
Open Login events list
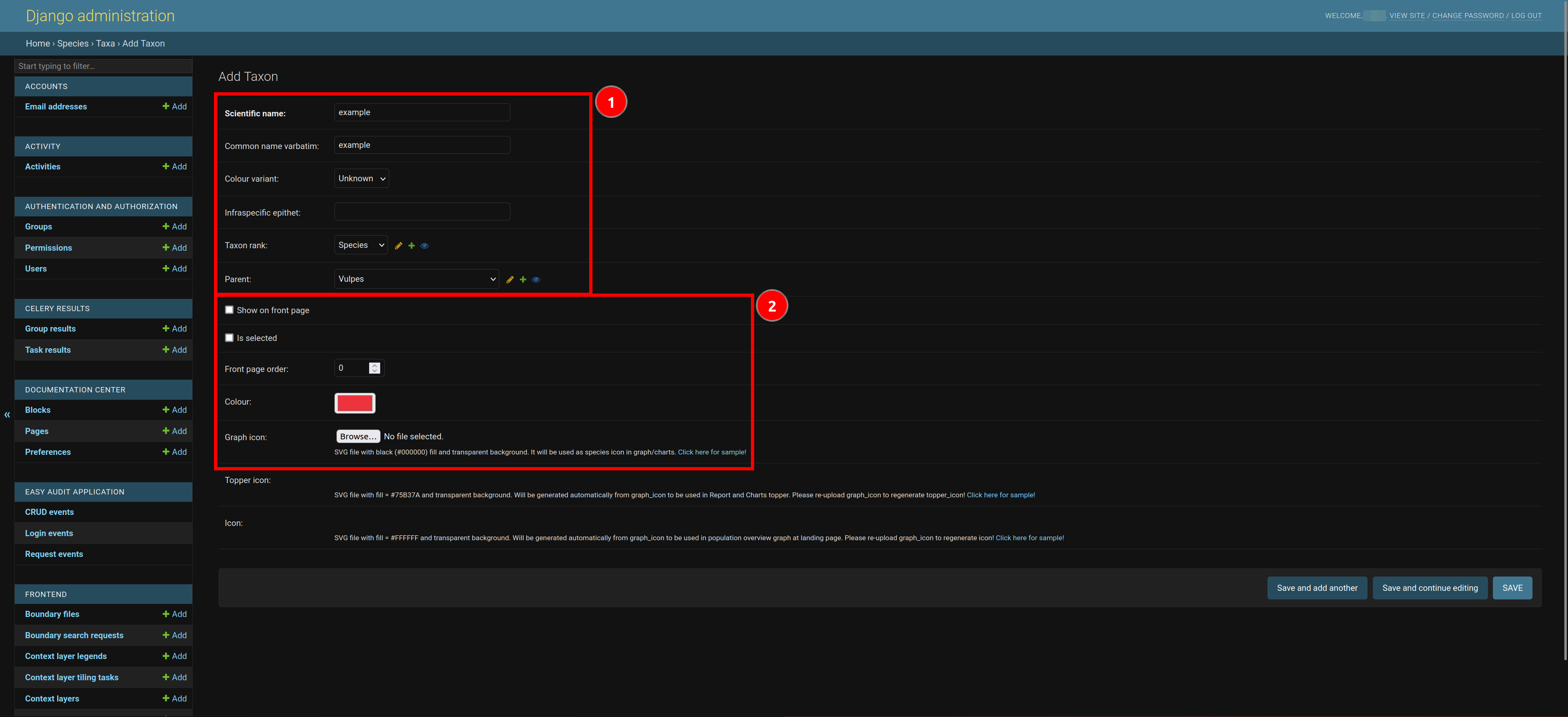click(x=49, y=533)
